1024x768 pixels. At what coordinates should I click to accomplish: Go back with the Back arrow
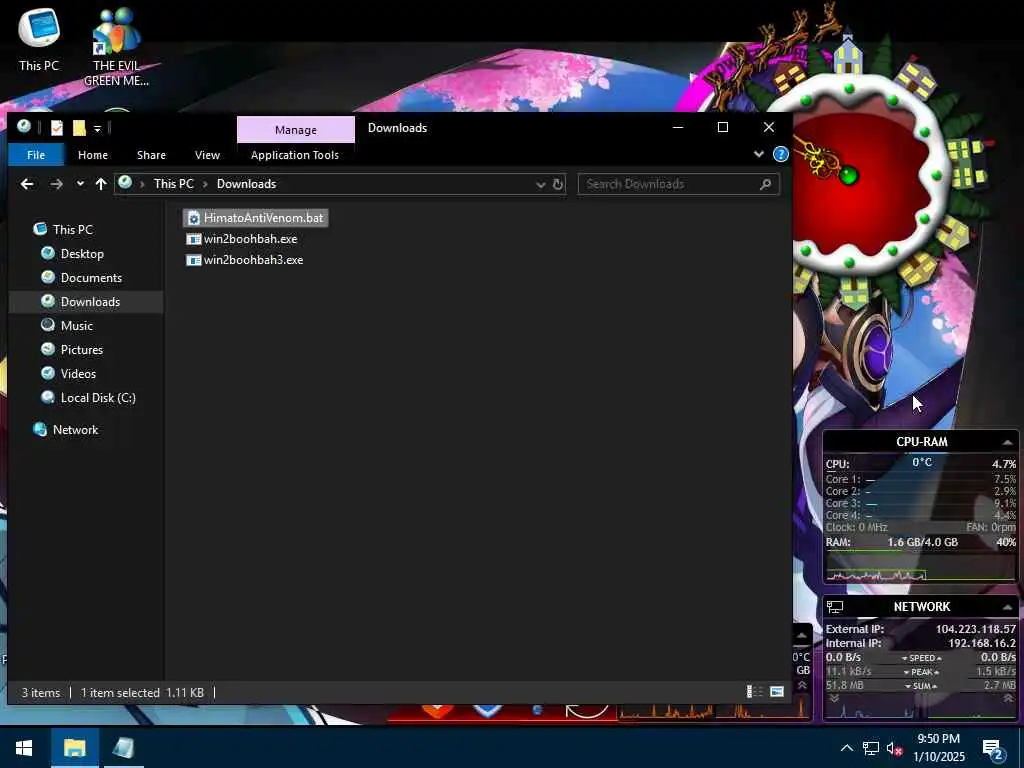(x=27, y=184)
